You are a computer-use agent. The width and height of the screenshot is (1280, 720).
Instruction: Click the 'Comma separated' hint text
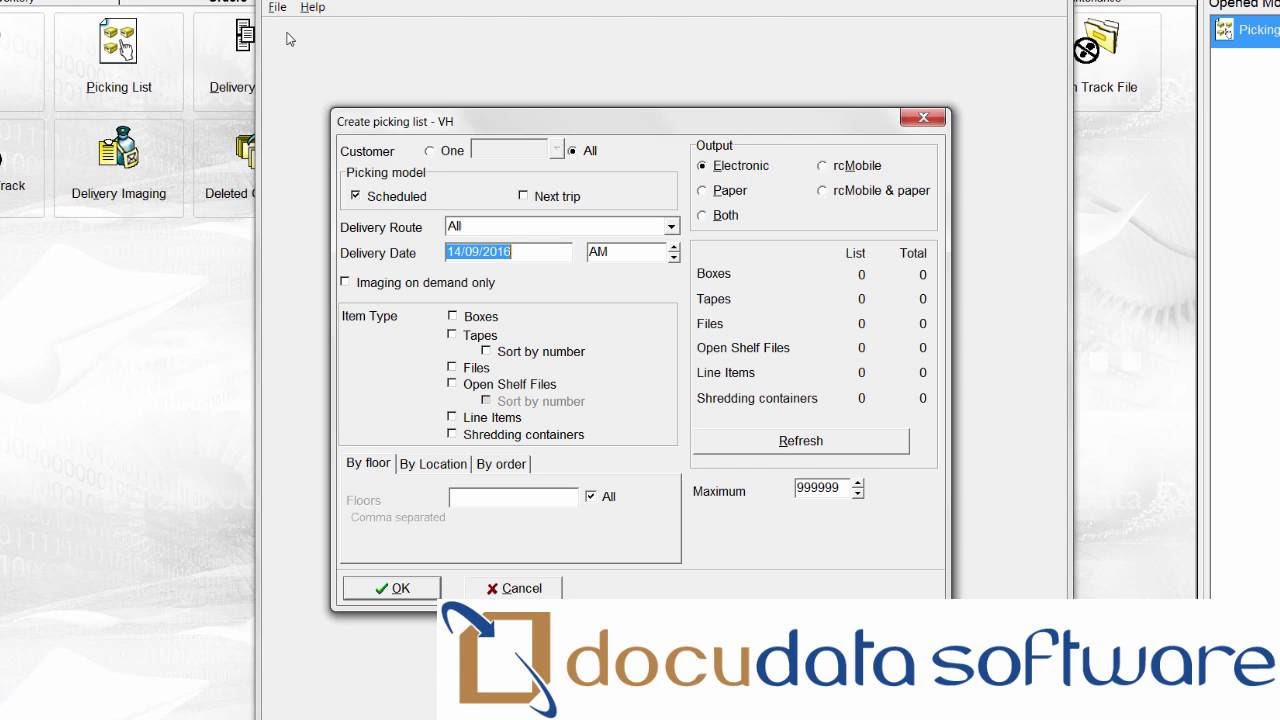398,517
